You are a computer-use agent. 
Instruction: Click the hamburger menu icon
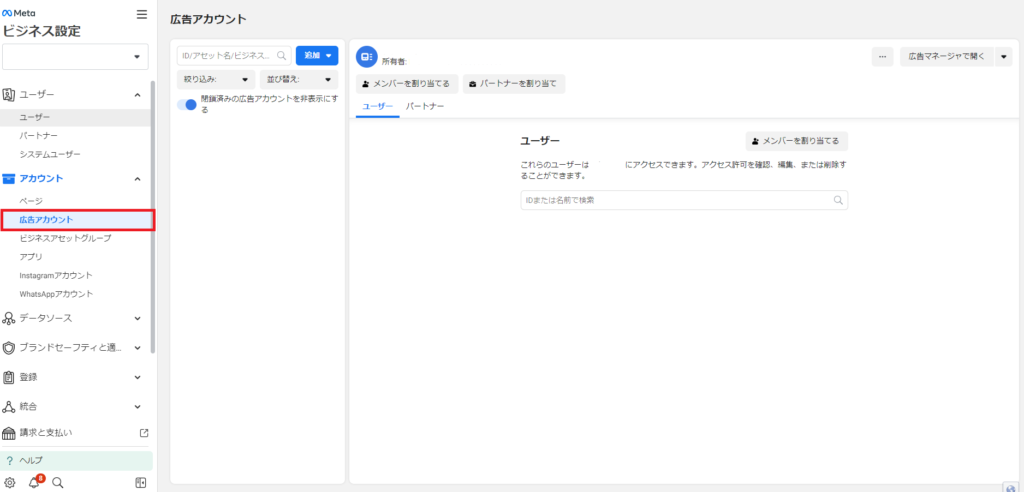click(x=141, y=15)
